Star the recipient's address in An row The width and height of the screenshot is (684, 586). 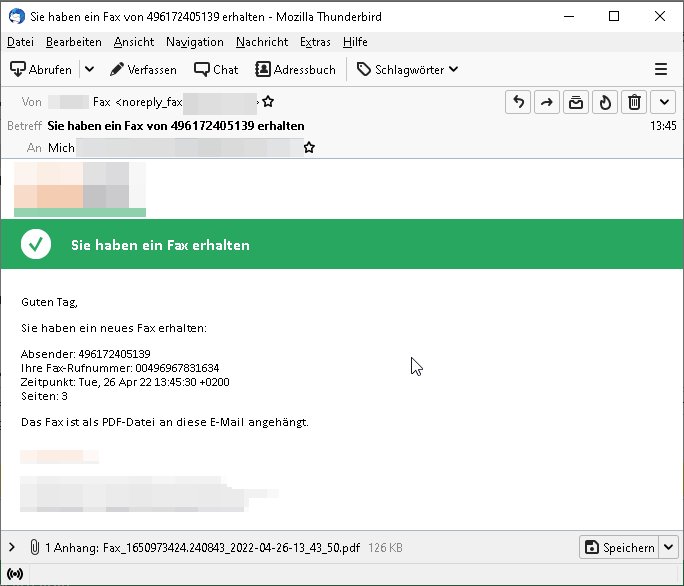coord(309,148)
